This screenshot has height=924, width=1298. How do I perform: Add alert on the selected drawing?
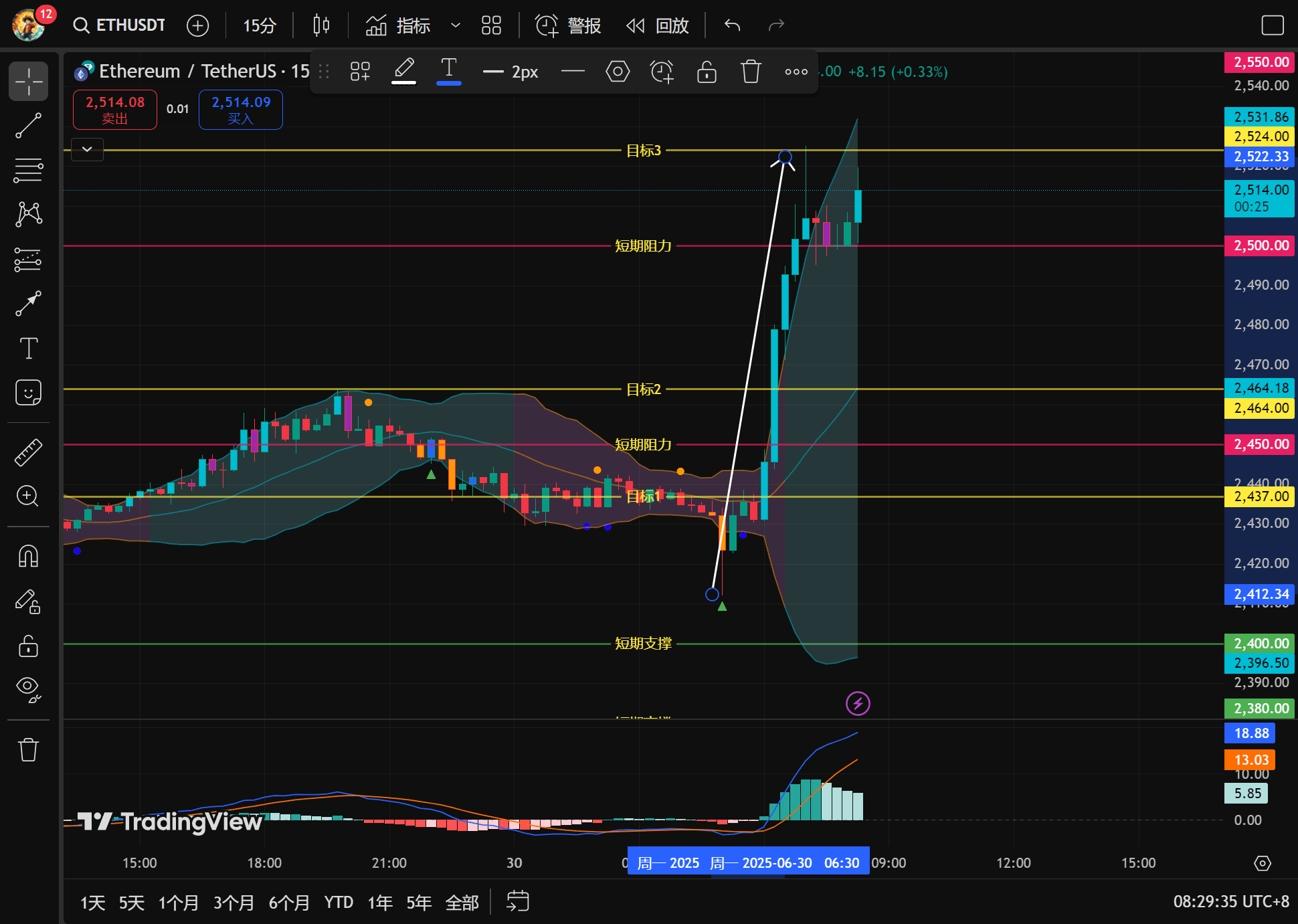click(662, 72)
